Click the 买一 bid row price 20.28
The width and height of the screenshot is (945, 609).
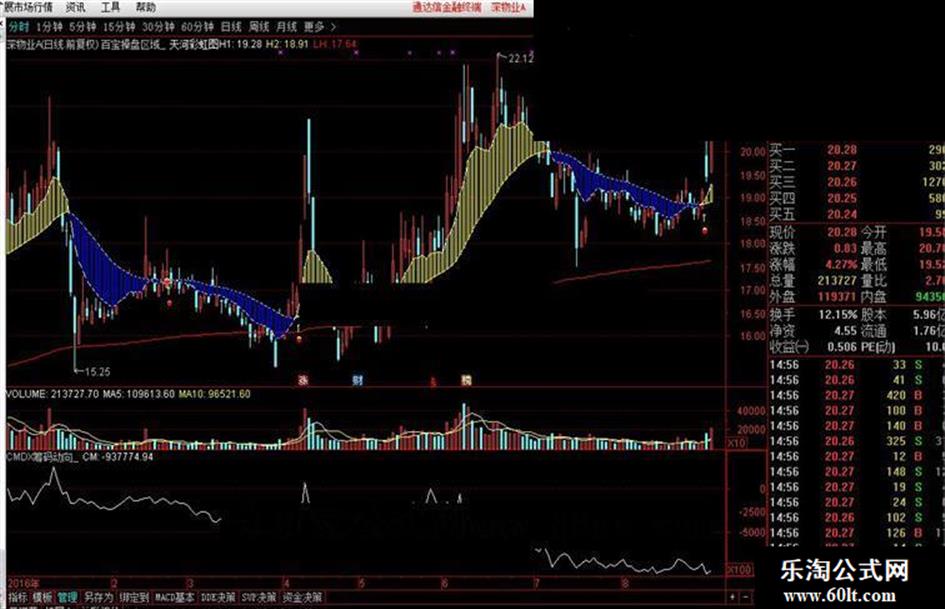(842, 150)
